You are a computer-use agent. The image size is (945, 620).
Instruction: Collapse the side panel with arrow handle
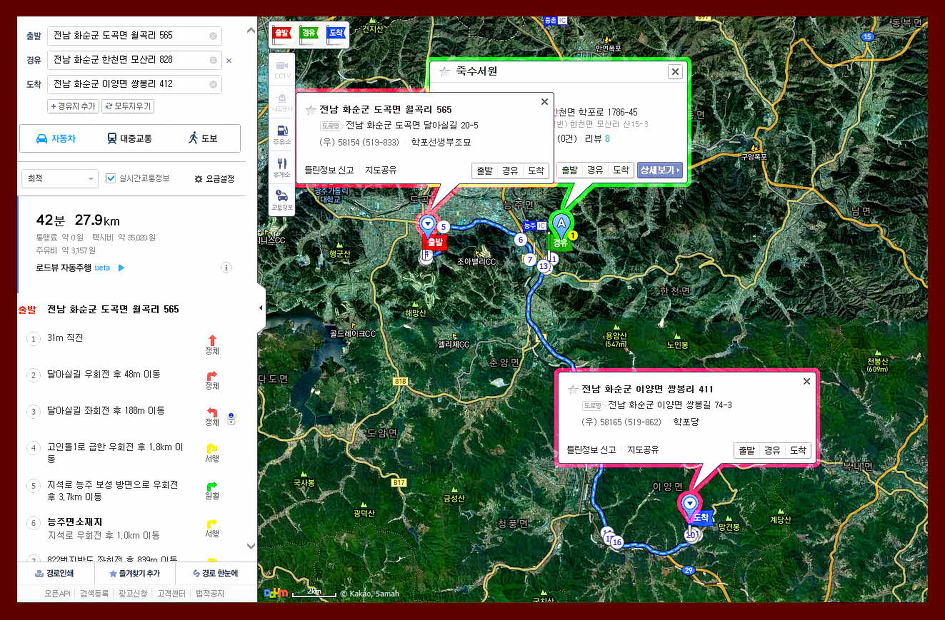coord(261,308)
